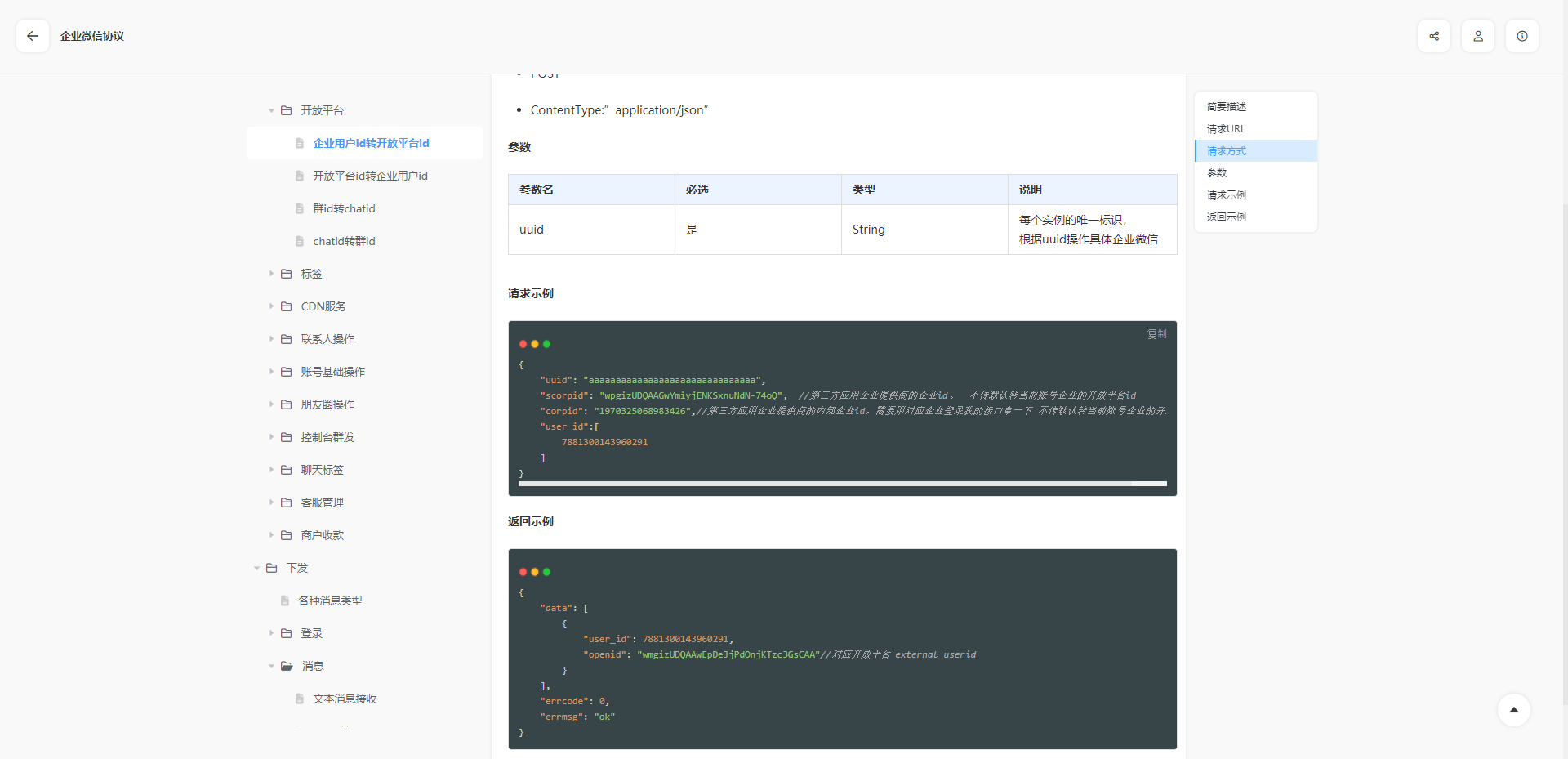Viewport: 1568px width, 759px height.
Task: Click folder icon beside 朋友圈操作
Action: click(x=287, y=404)
